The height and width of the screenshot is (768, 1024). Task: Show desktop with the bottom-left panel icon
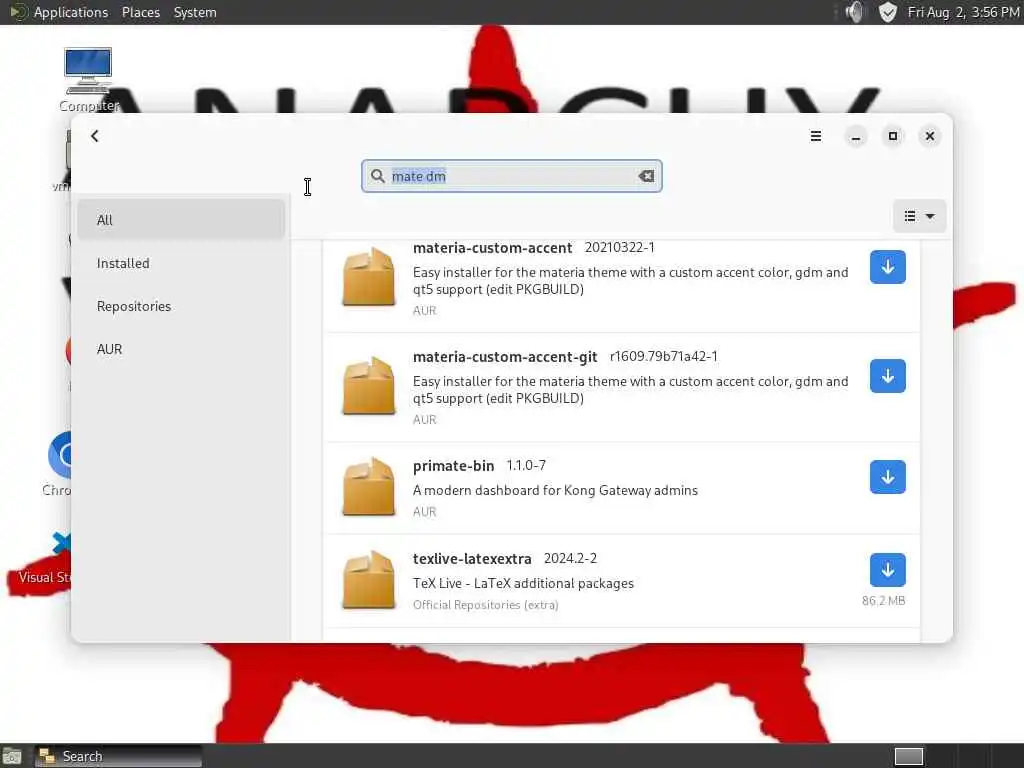pyautogui.click(x=12, y=756)
